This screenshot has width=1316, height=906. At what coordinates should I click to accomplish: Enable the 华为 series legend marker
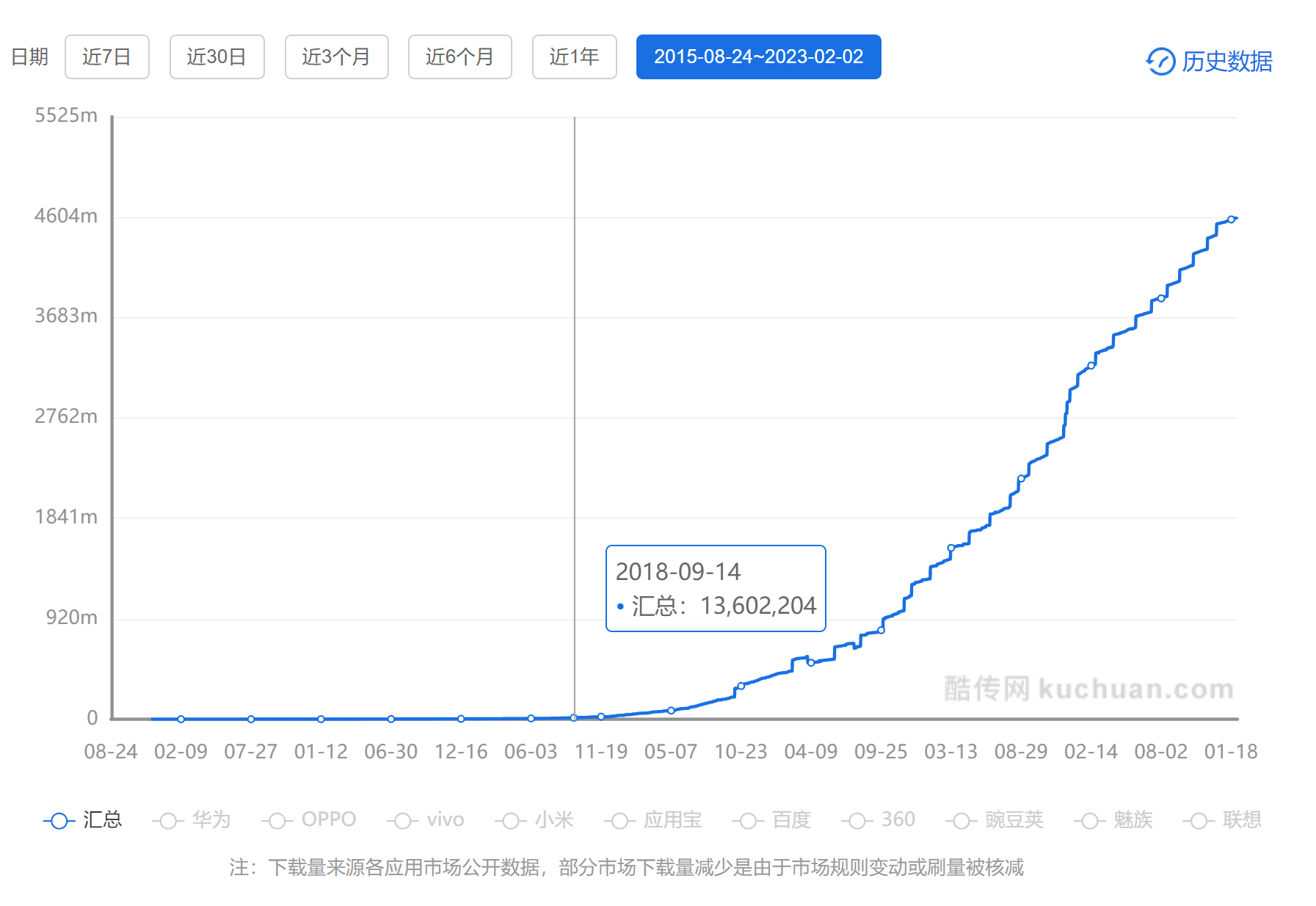[x=168, y=820]
